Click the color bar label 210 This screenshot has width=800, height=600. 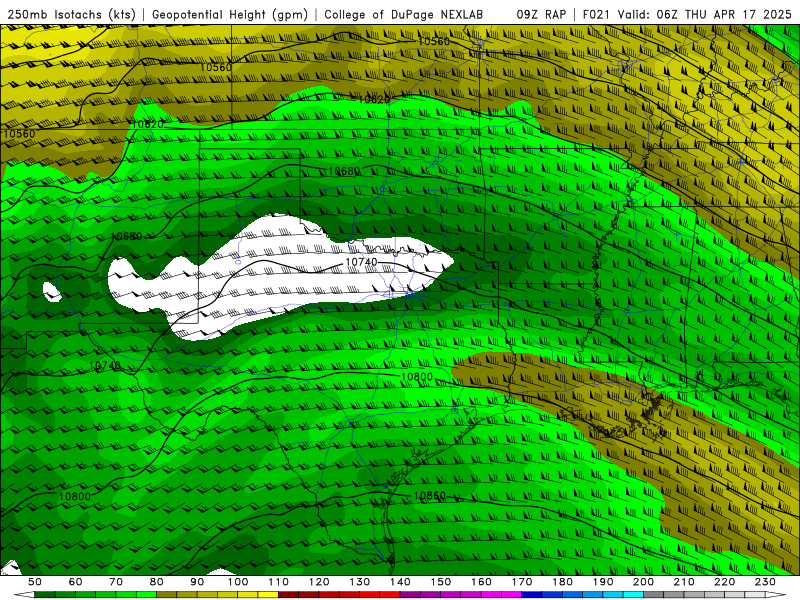click(685, 582)
